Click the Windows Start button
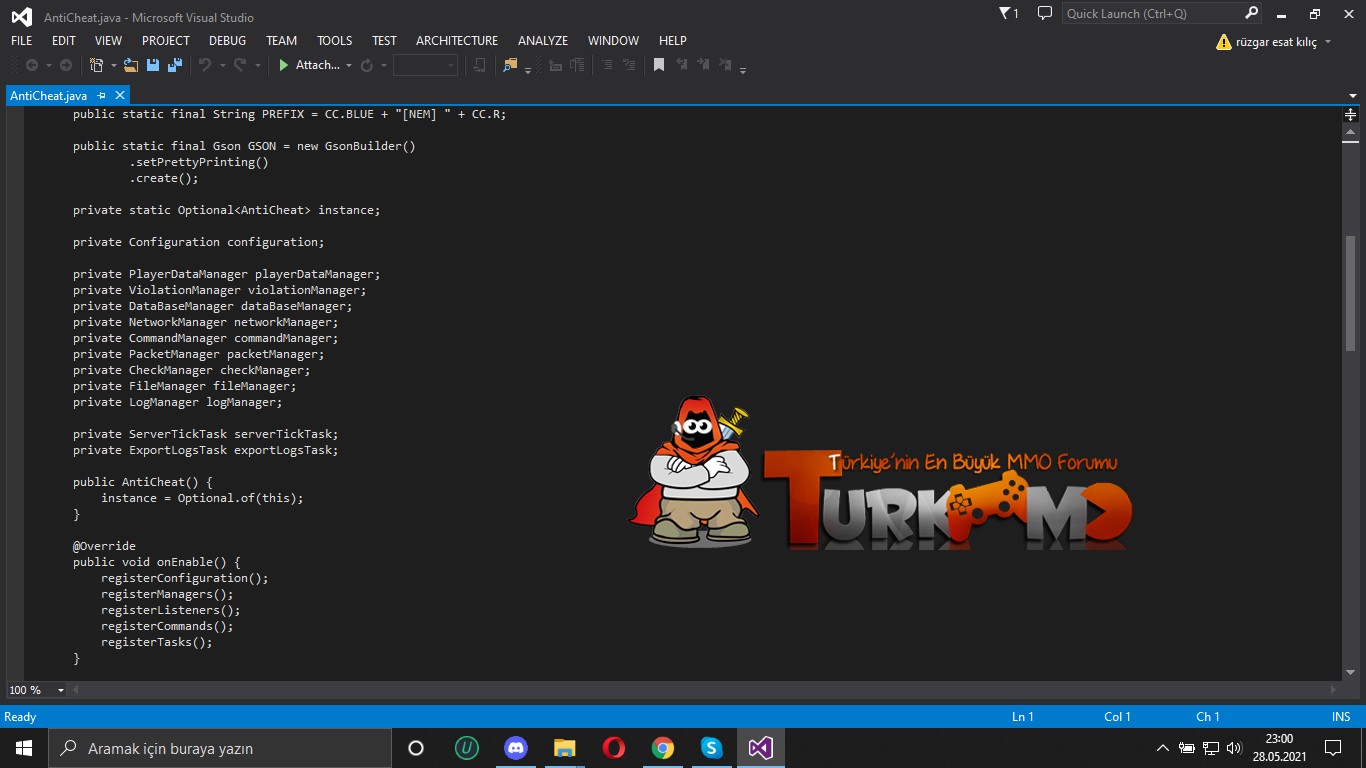 pyautogui.click(x=23, y=748)
